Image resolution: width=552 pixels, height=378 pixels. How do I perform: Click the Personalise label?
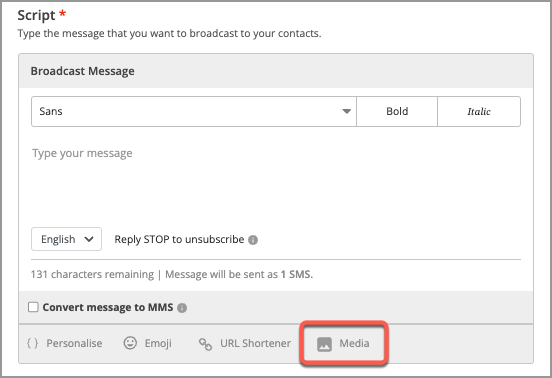click(x=74, y=343)
